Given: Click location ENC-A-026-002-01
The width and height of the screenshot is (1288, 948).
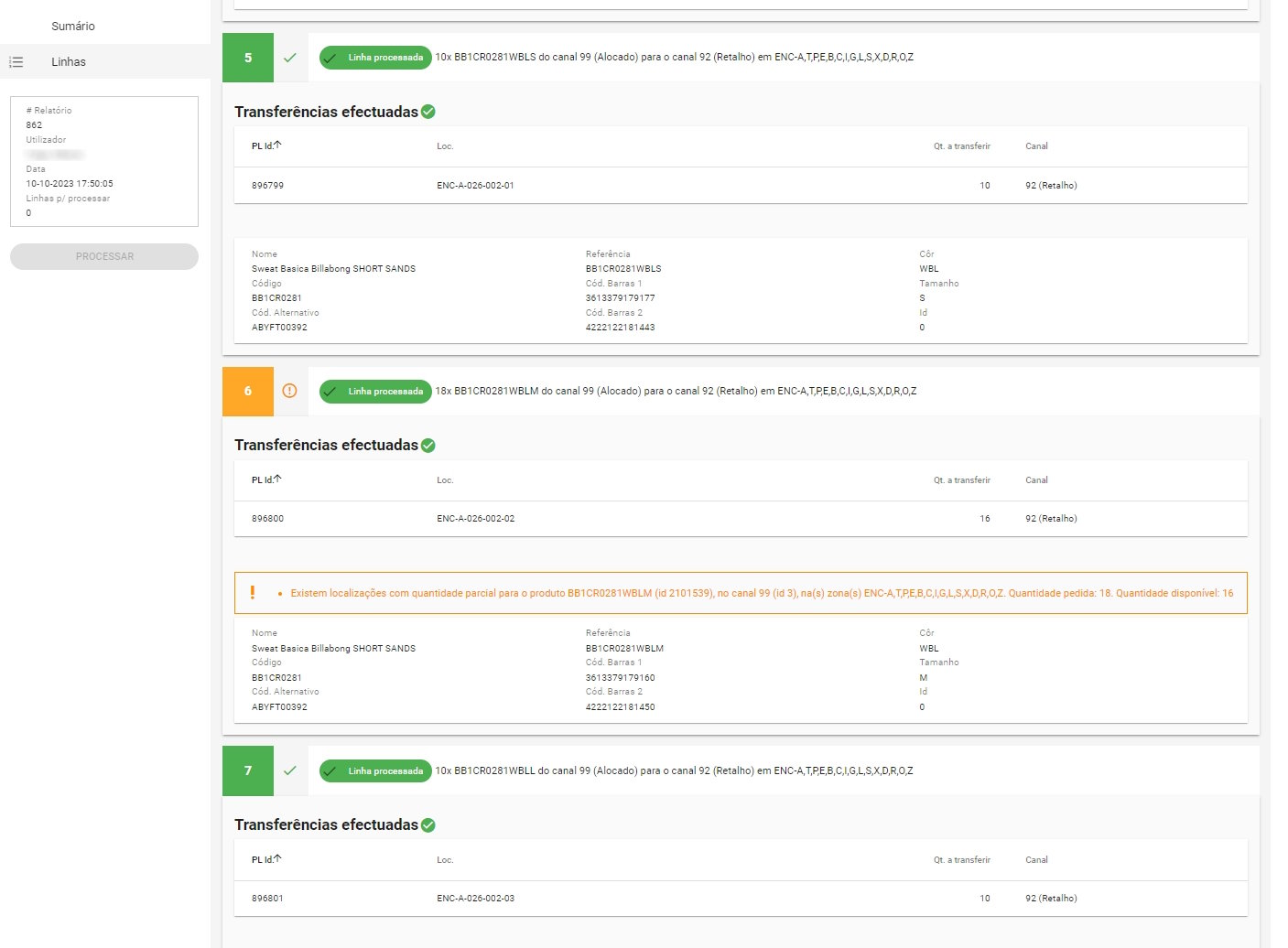Looking at the screenshot, I should tap(475, 186).
